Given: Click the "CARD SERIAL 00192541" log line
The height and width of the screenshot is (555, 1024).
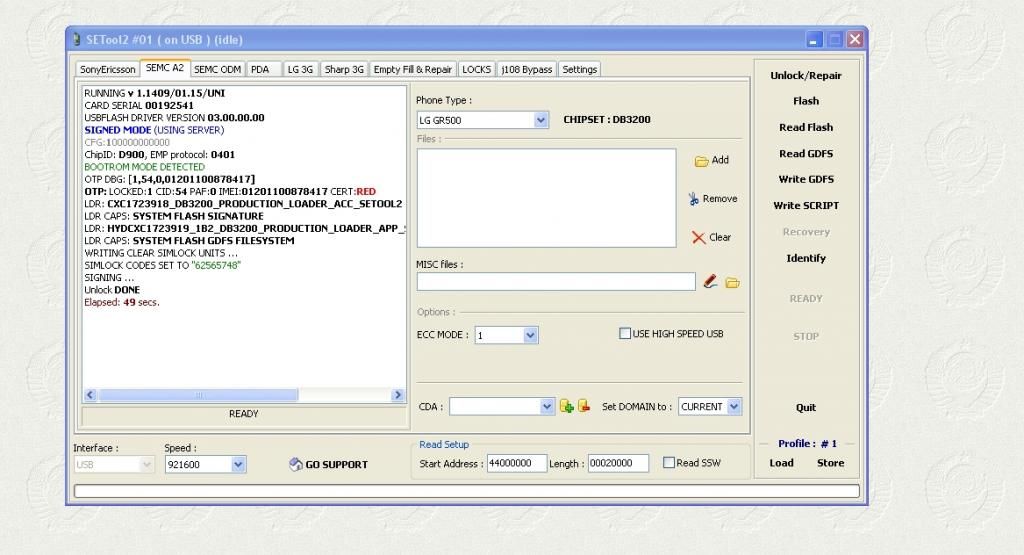Looking at the screenshot, I should pyautogui.click(x=138, y=106).
